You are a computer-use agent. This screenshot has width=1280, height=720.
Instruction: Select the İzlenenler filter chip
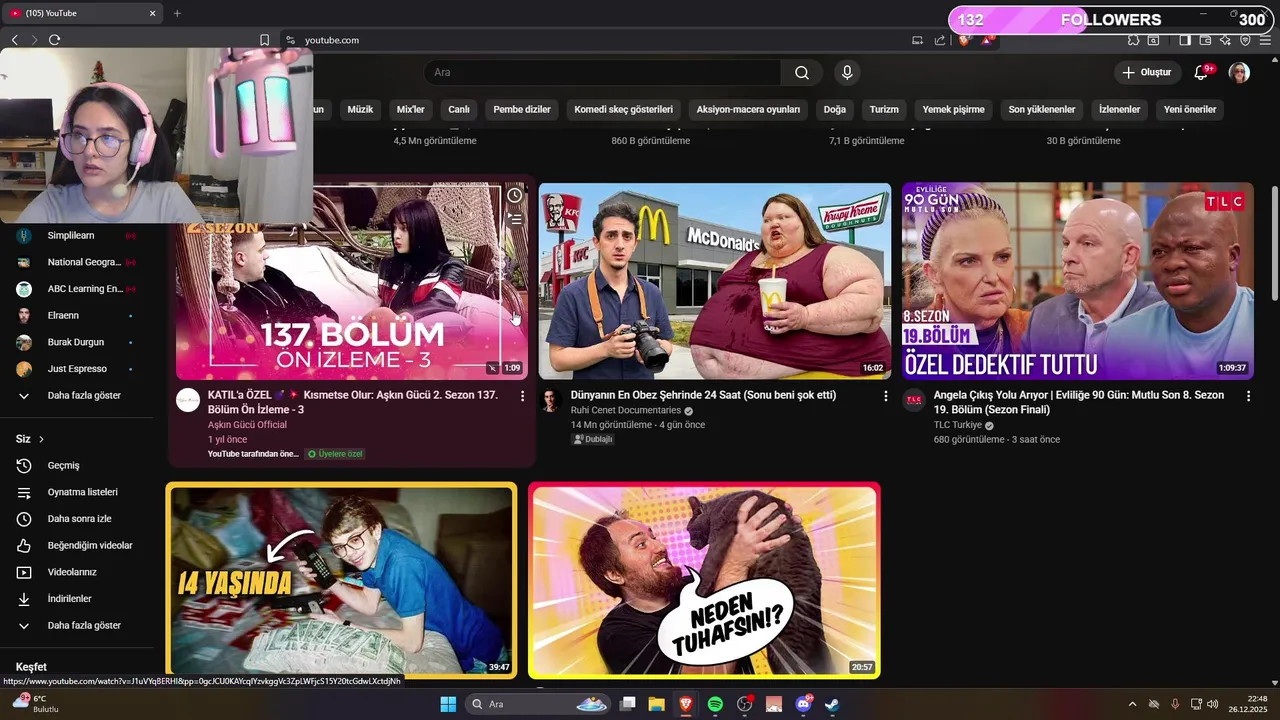1119,109
